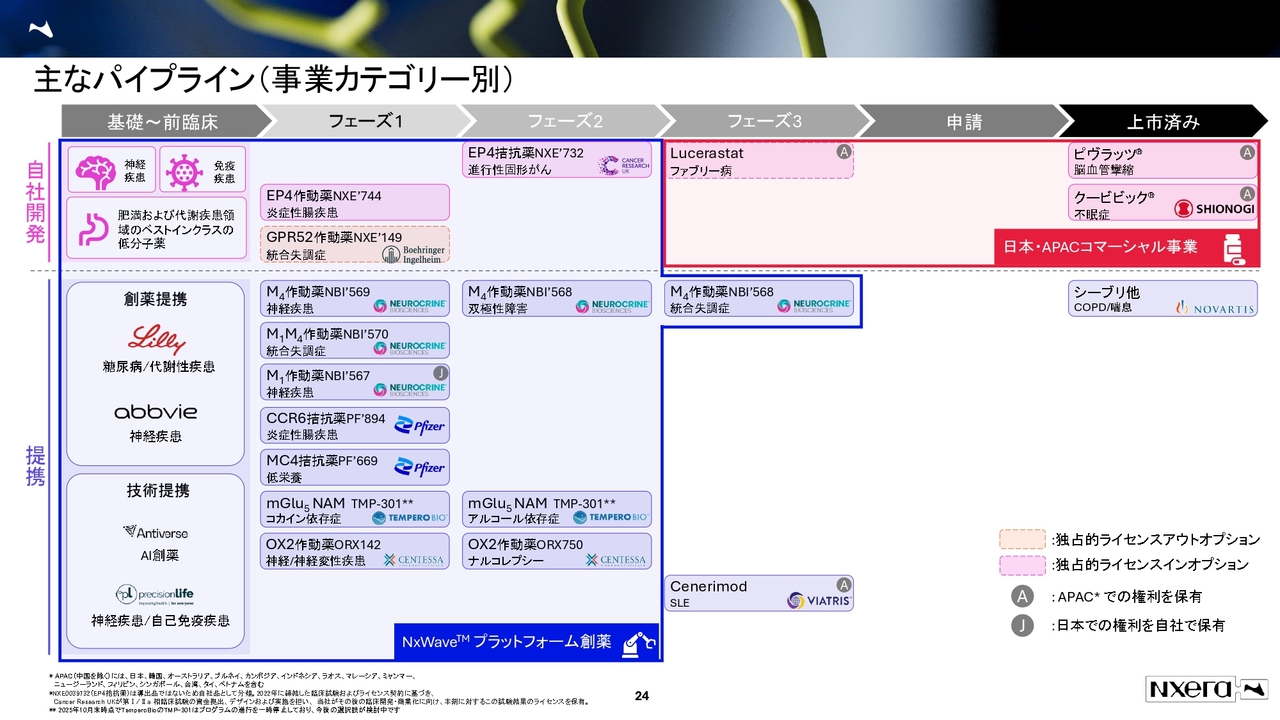Click the stomach icon for obesity small molecules
The image size is (1280, 720).
coord(91,229)
